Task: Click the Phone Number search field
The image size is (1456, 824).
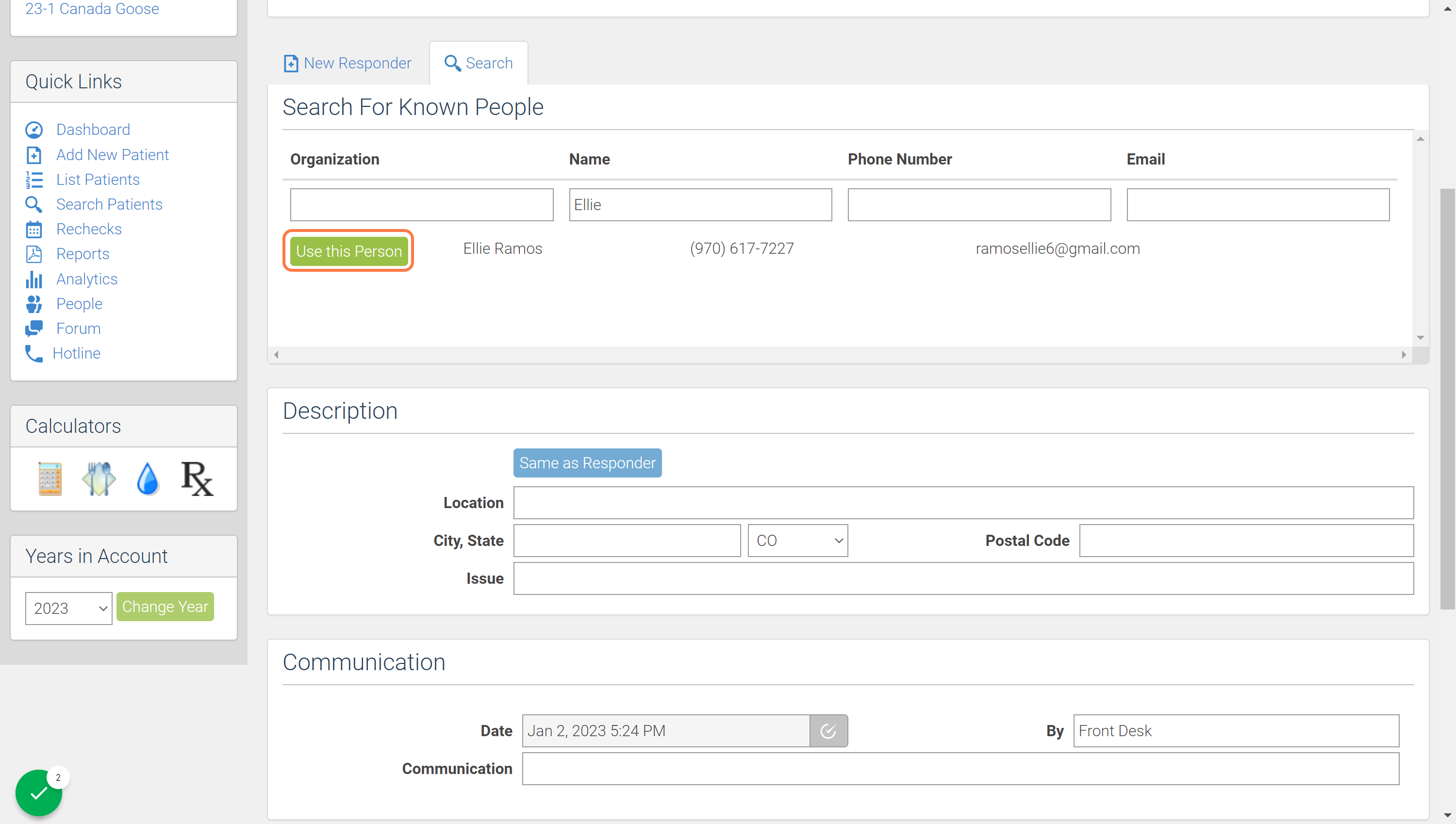Action: [979, 205]
